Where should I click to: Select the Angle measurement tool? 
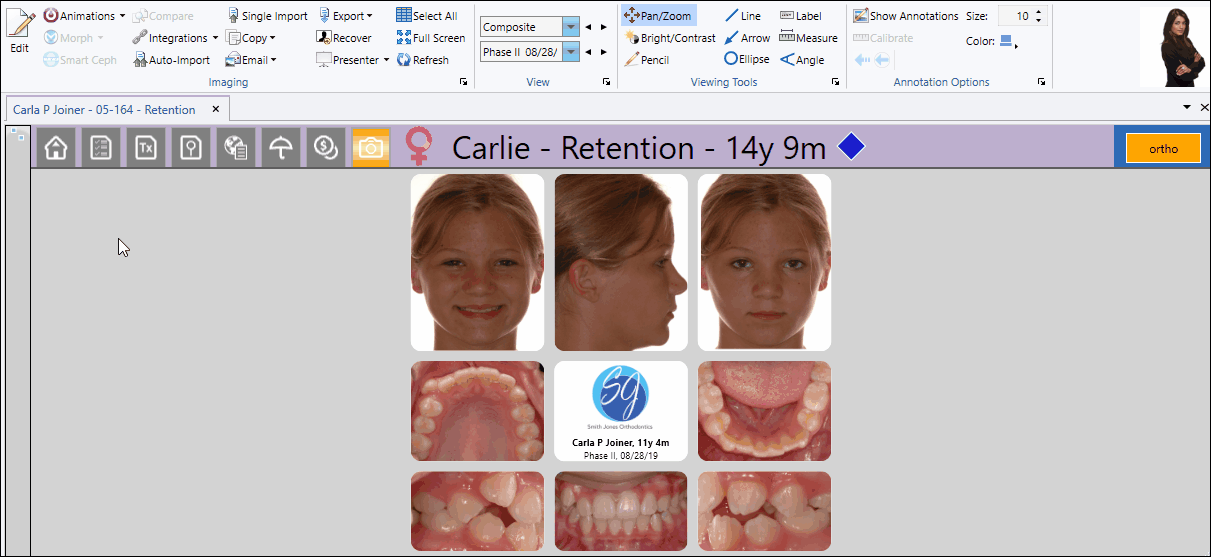tap(802, 60)
